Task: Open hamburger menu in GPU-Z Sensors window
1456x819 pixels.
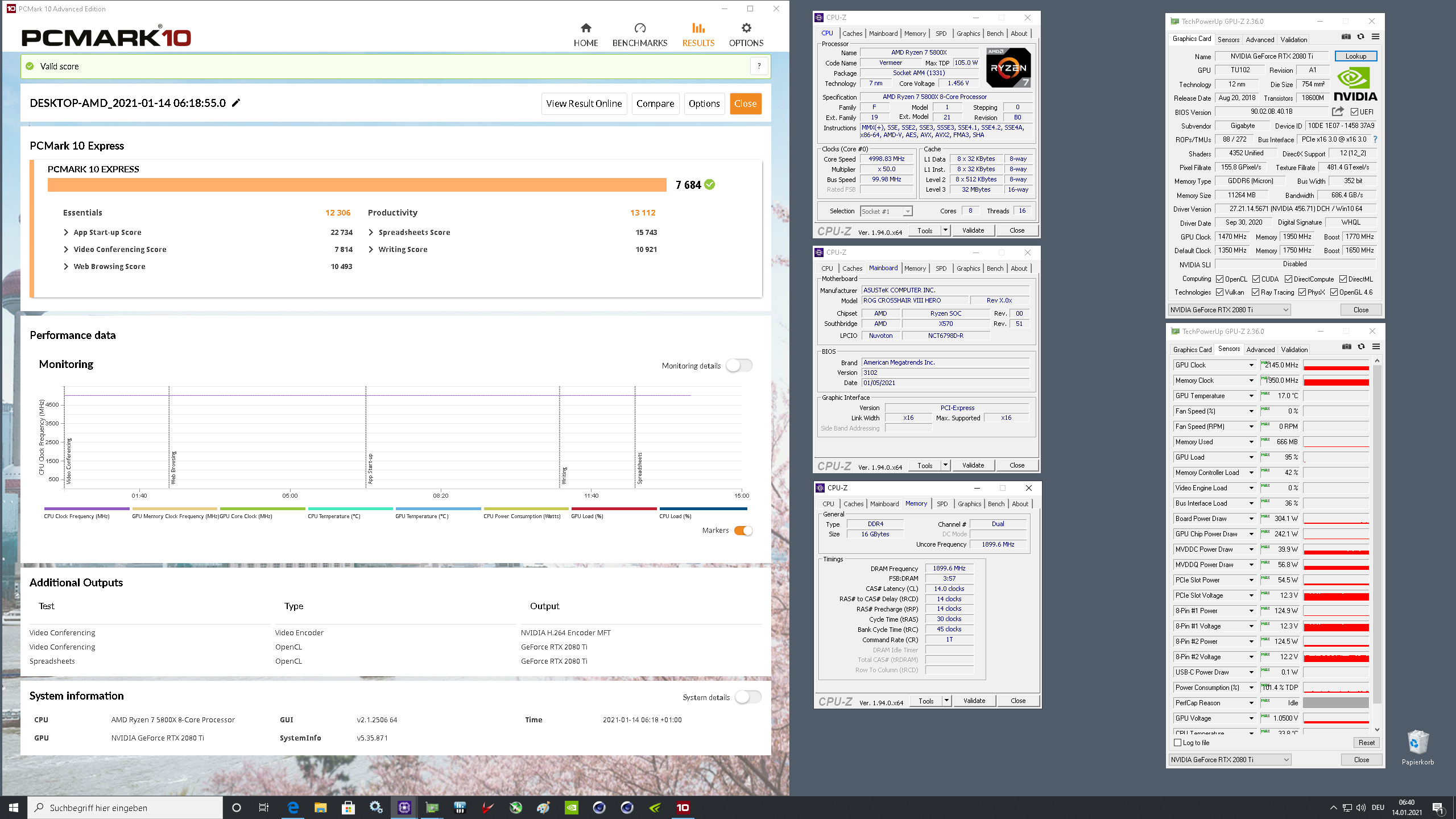Action: pyautogui.click(x=1376, y=346)
